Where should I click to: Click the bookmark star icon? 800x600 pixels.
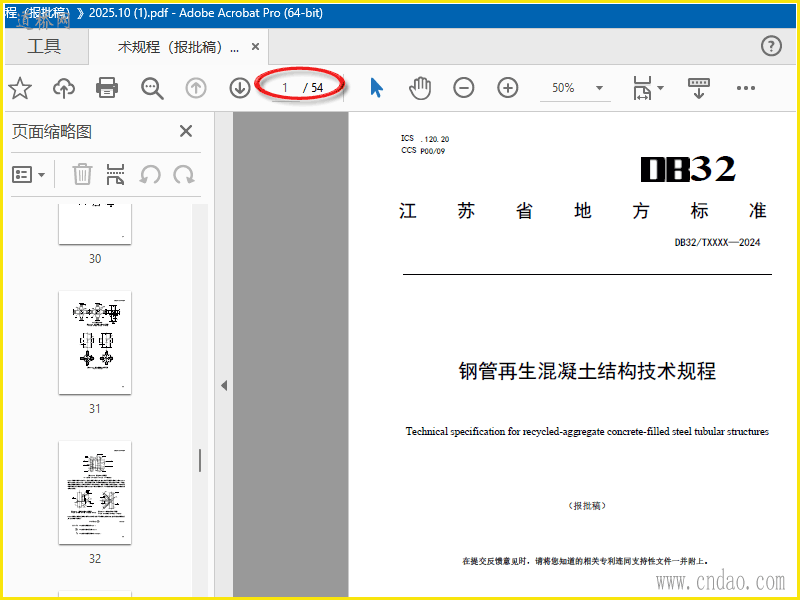click(20, 88)
